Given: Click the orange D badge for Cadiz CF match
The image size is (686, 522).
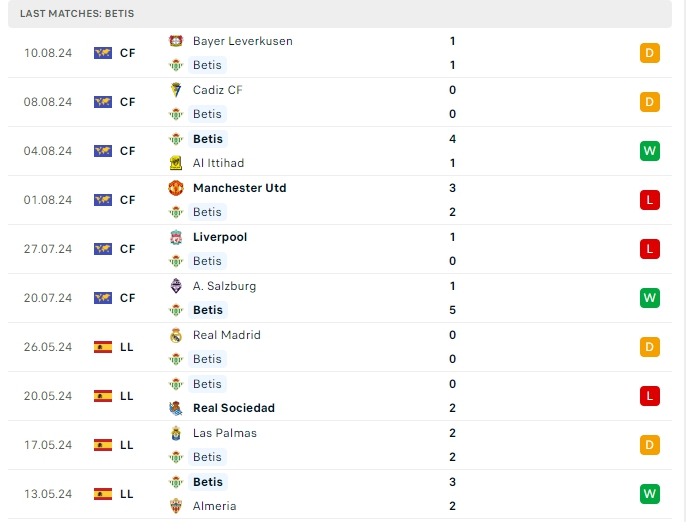Looking at the screenshot, I should tap(649, 102).
